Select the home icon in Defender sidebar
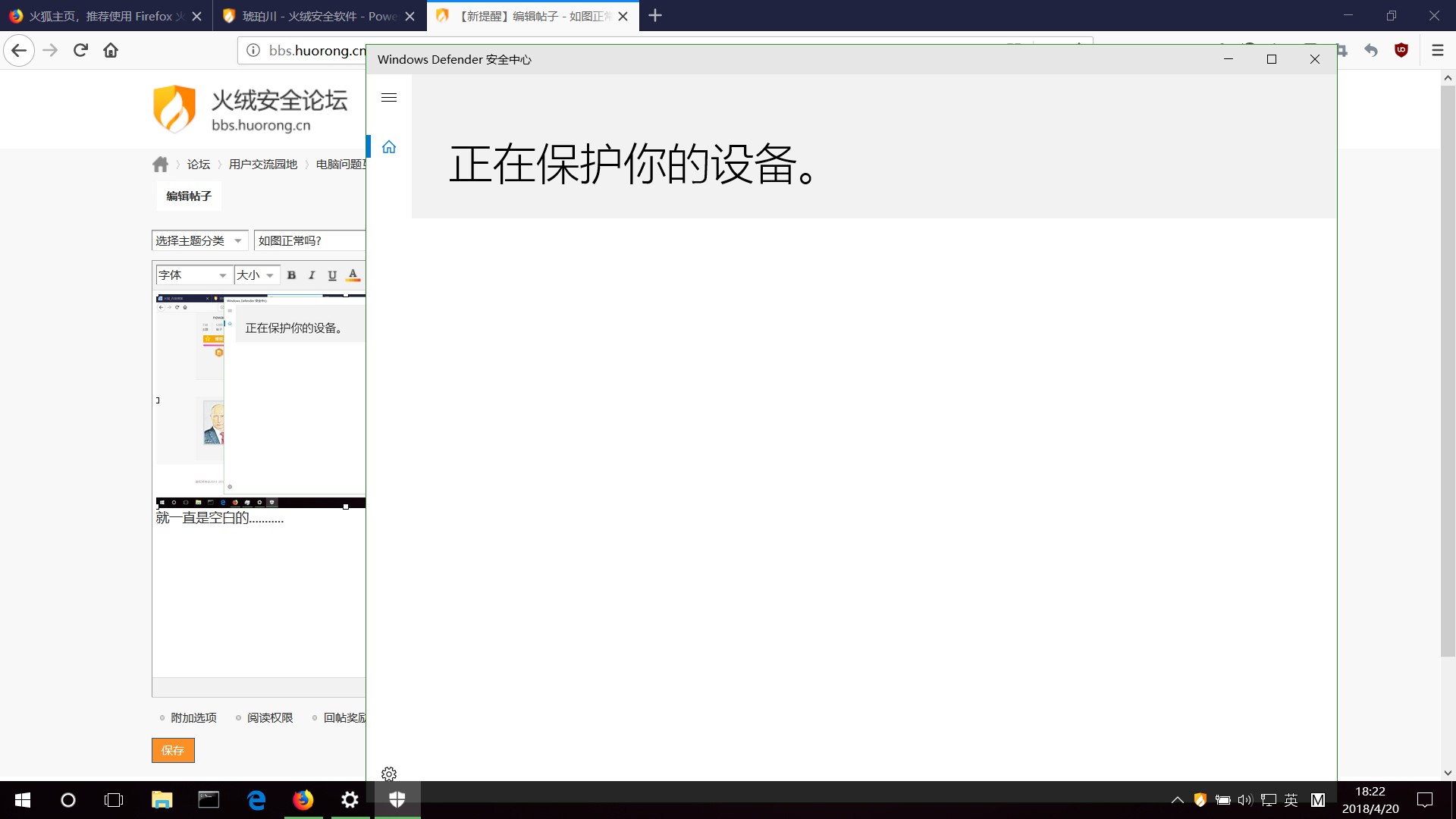Screen dimensions: 1456x819 click(x=389, y=146)
